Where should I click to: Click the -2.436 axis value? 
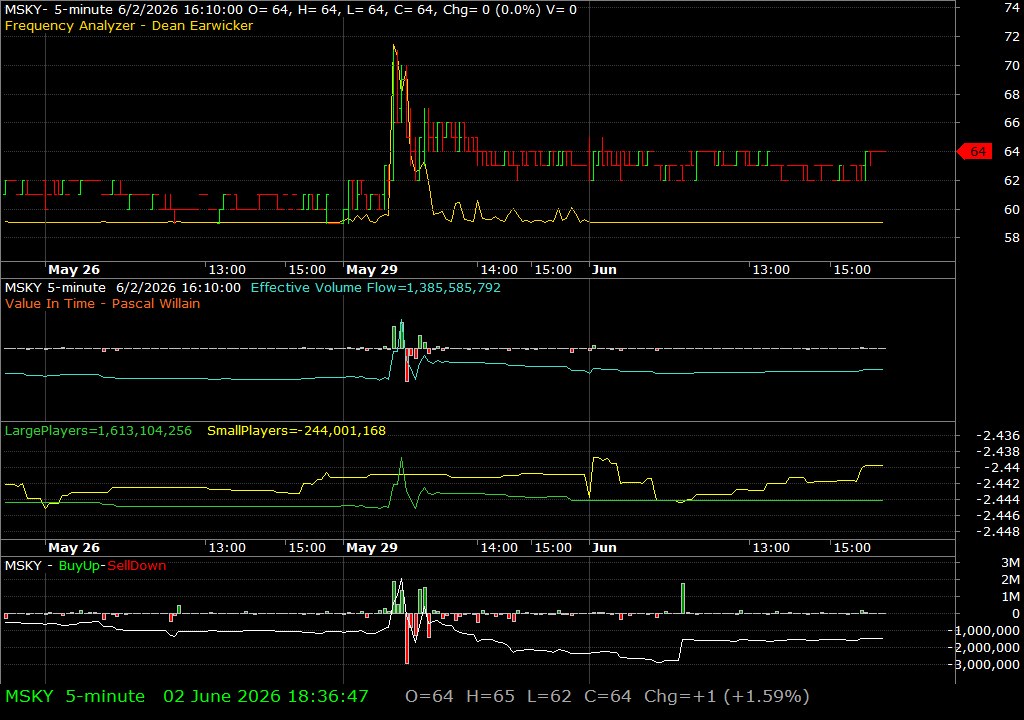tap(998, 436)
